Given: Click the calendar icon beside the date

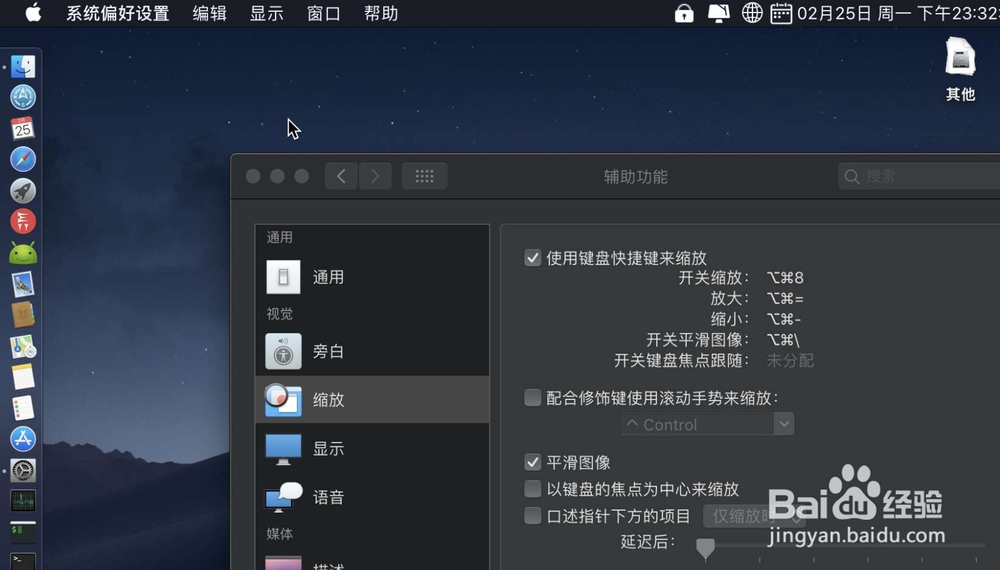Looking at the screenshot, I should [x=781, y=13].
